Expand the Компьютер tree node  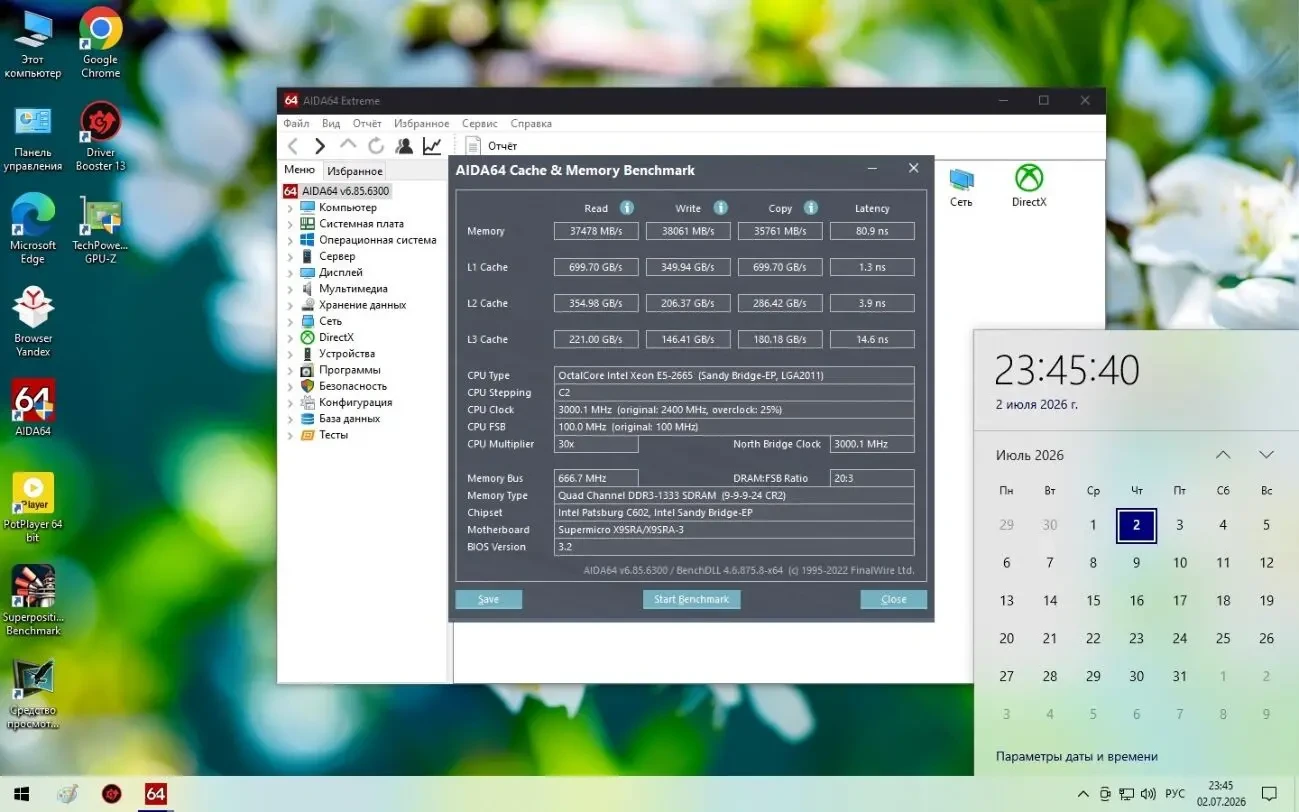(x=290, y=208)
